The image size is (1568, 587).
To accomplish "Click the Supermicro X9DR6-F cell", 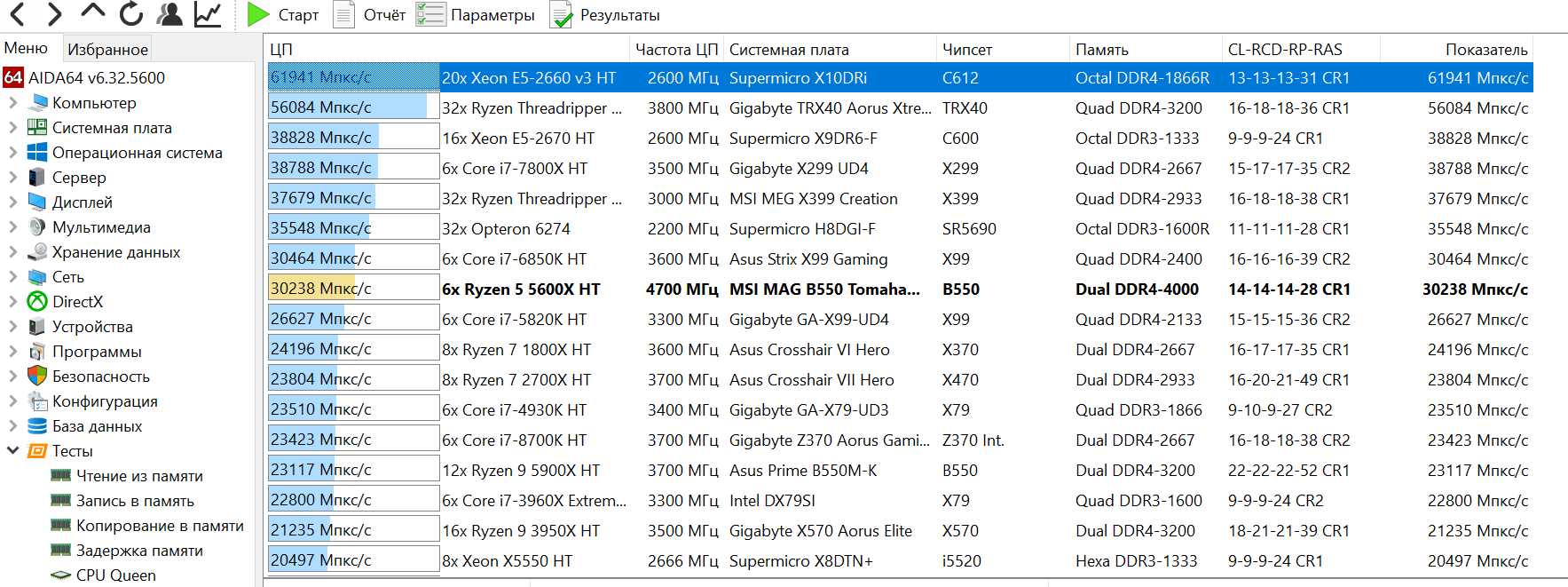I will 803,139.
